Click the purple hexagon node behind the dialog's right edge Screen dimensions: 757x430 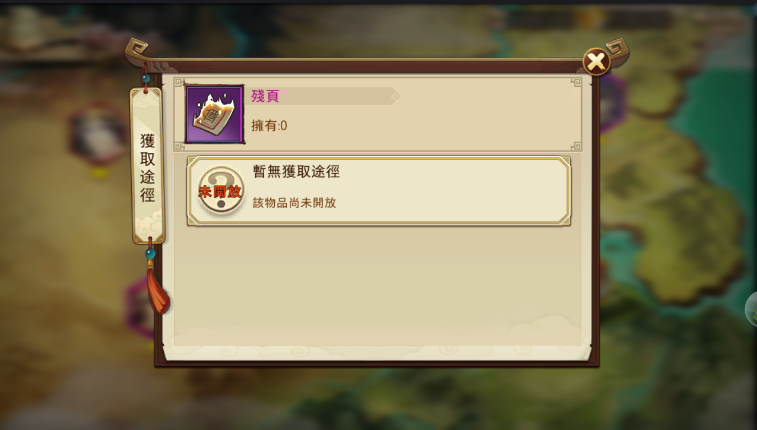click(x=613, y=104)
